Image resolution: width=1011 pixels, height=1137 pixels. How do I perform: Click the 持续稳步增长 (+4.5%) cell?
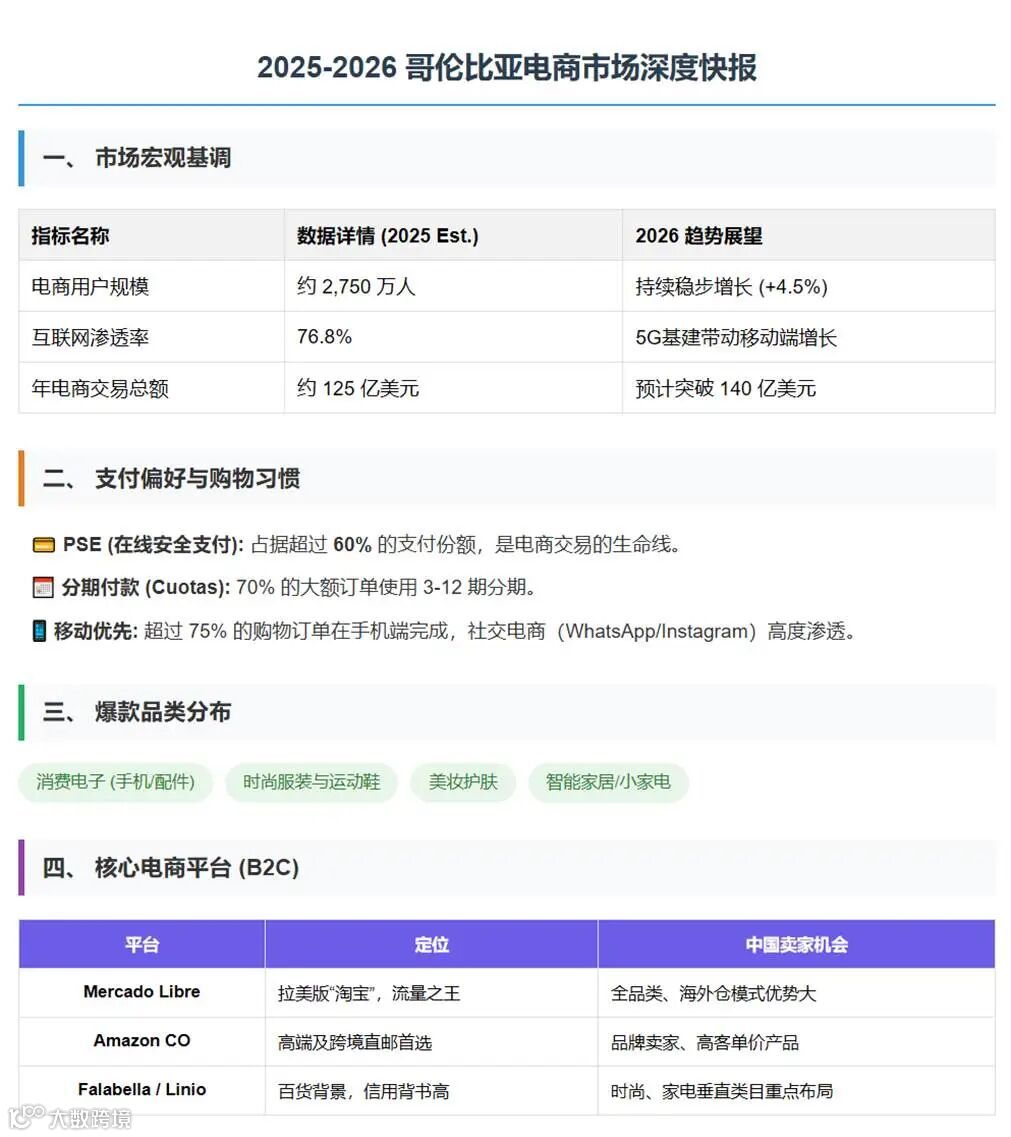(x=809, y=286)
